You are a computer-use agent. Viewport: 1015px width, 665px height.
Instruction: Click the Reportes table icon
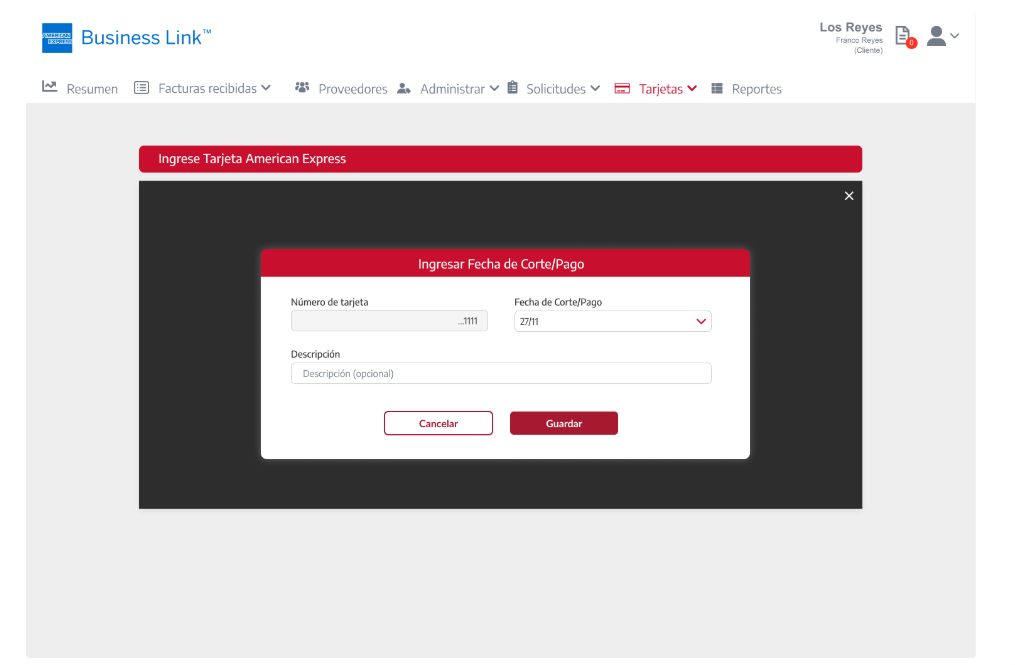coord(717,88)
